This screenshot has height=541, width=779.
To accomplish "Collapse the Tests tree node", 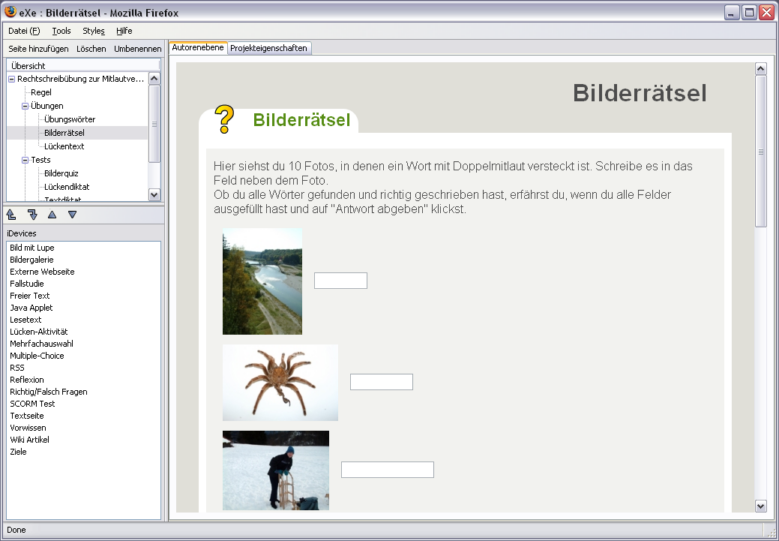I will coord(25,160).
